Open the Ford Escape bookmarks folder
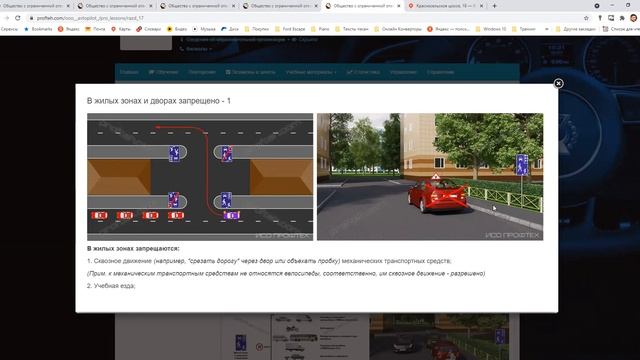640x360 pixels. [290, 29]
